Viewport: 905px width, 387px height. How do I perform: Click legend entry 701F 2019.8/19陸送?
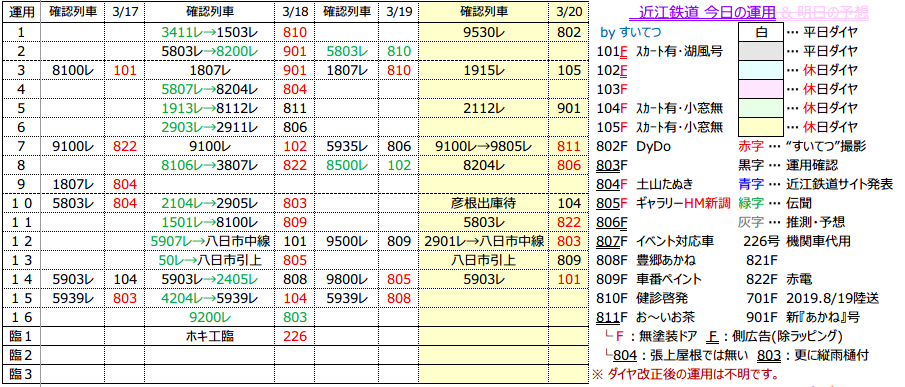coord(813,298)
